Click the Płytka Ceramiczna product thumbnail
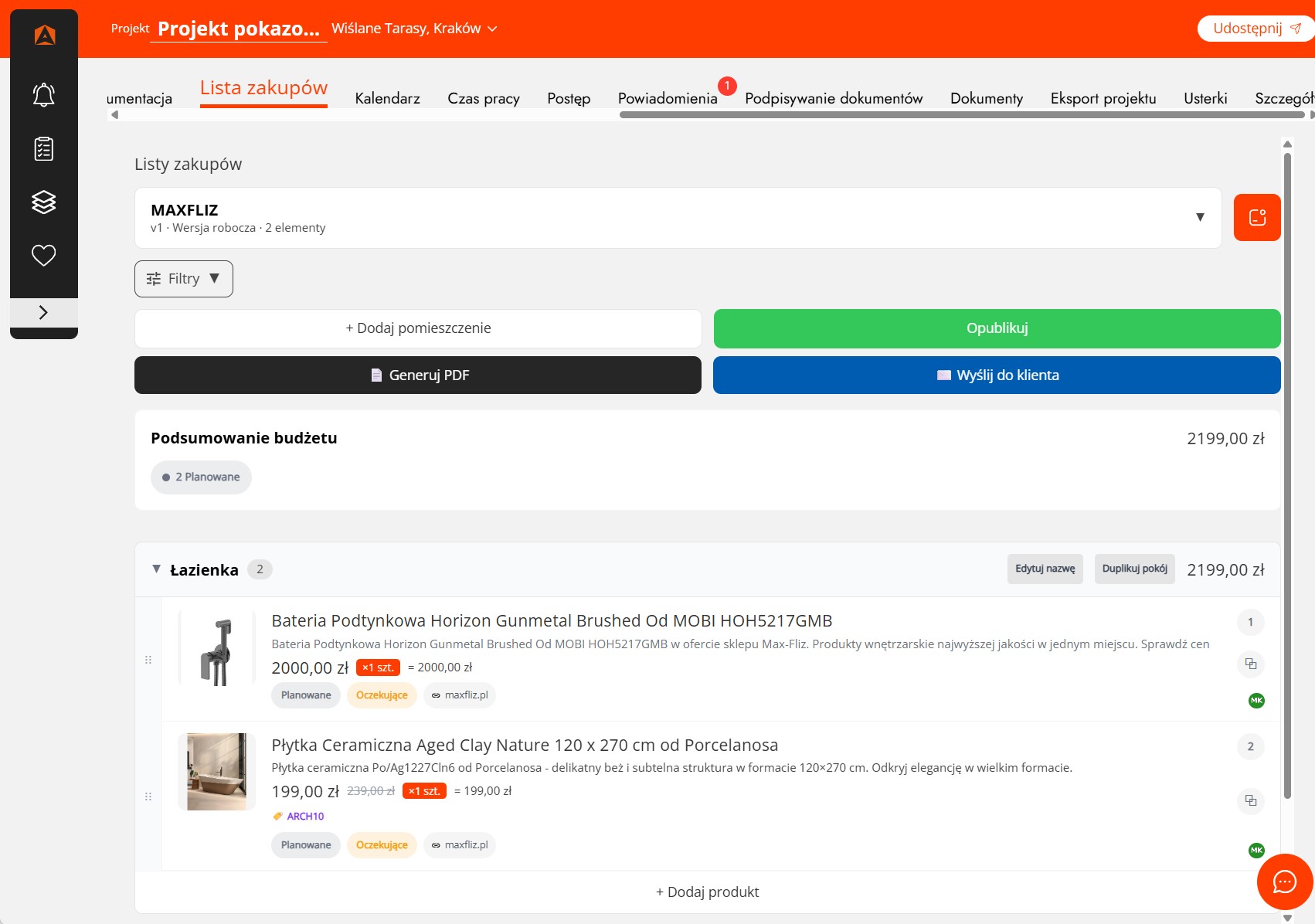The image size is (1315, 924). click(x=216, y=772)
